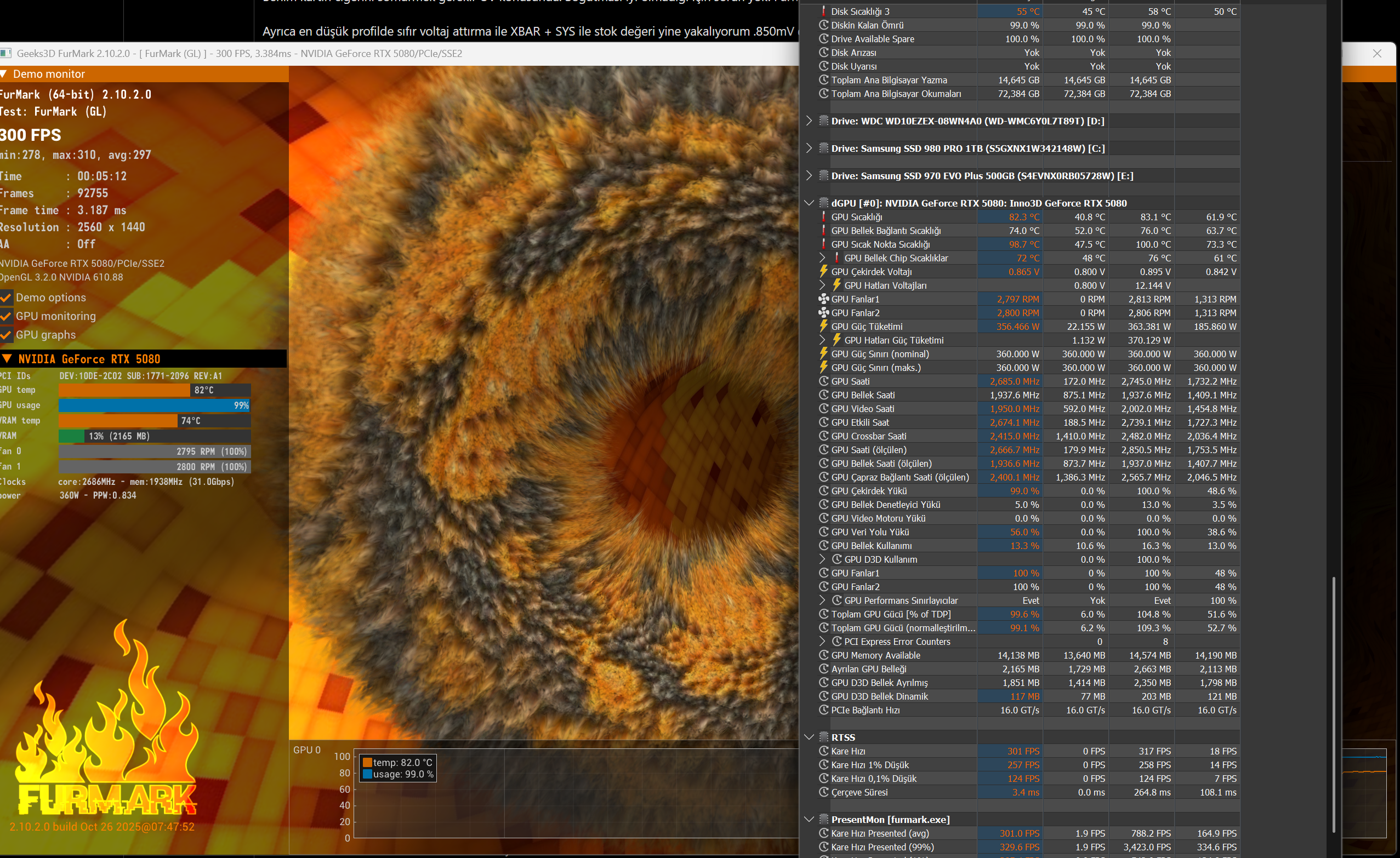This screenshot has height=858, width=1400.
Task: Click the GPU Video Saati clock icon
Action: tap(823, 408)
